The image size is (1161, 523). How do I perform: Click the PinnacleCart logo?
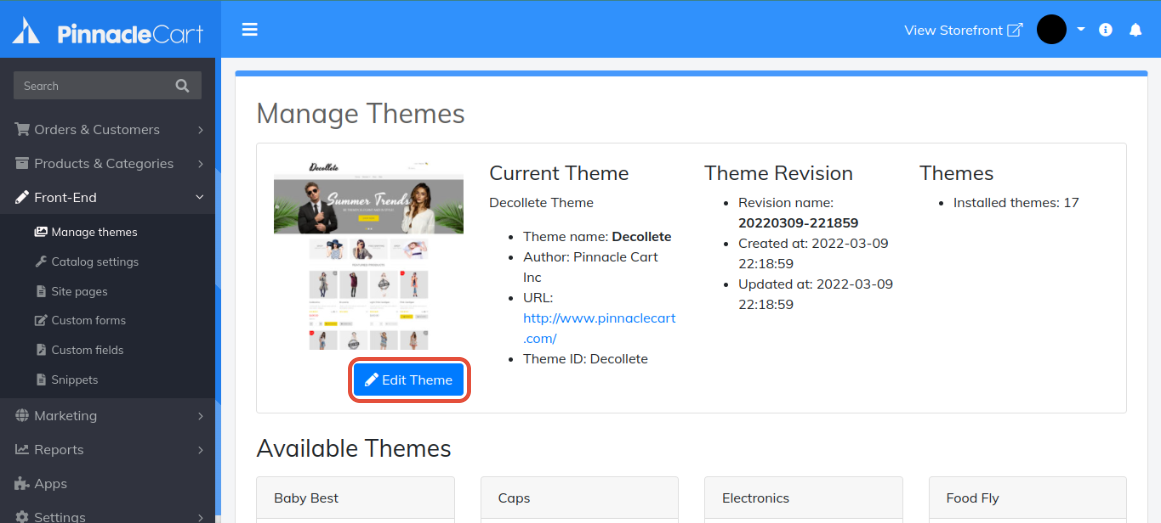[x=108, y=32]
